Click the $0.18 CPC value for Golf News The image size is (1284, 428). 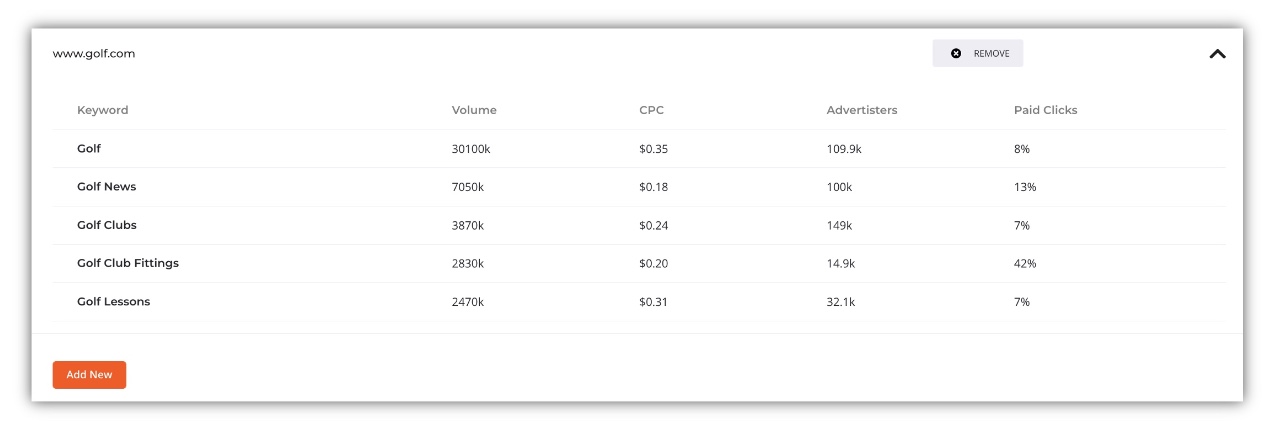pyautogui.click(x=653, y=187)
